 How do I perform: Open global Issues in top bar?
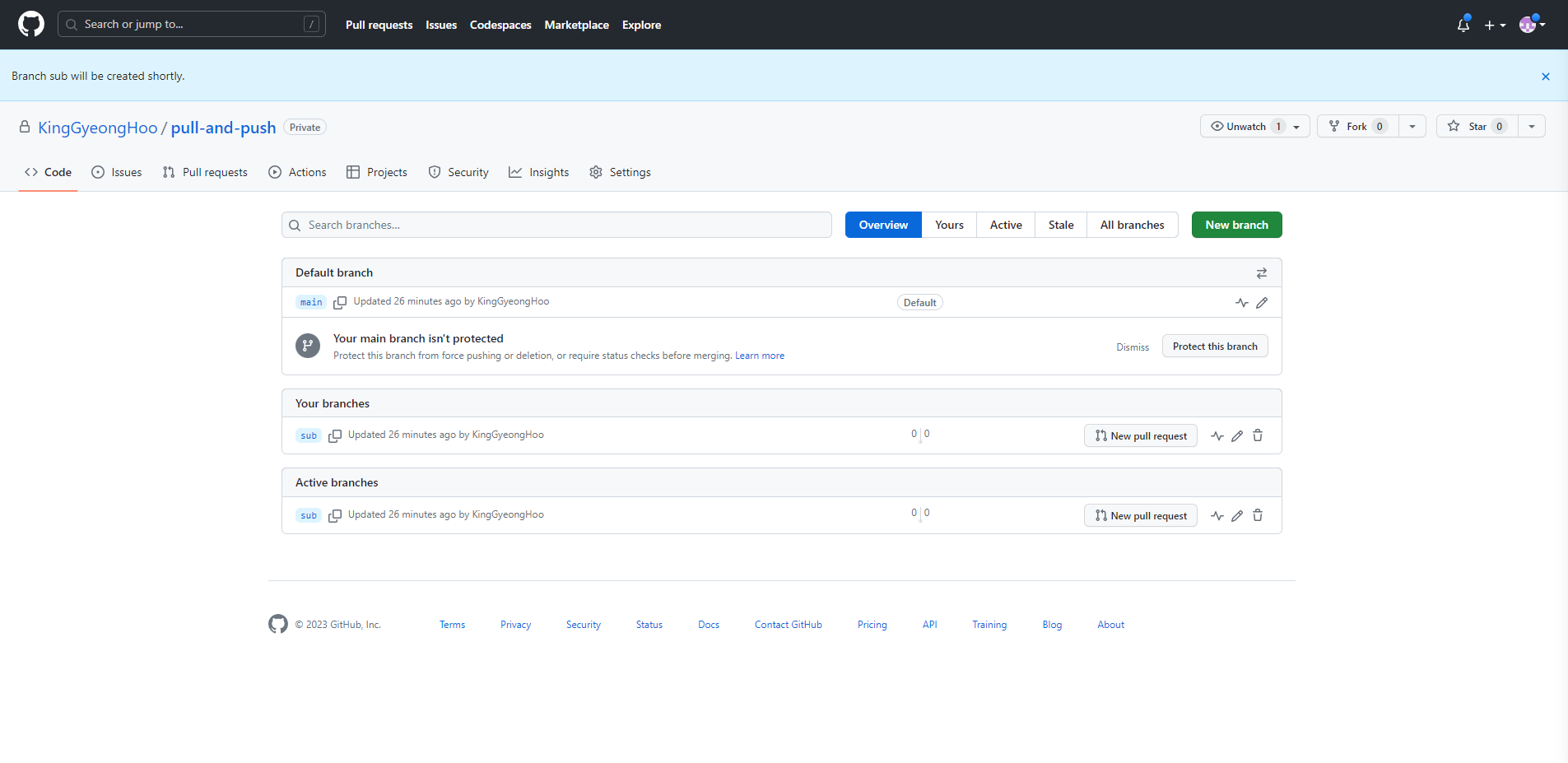(x=441, y=25)
